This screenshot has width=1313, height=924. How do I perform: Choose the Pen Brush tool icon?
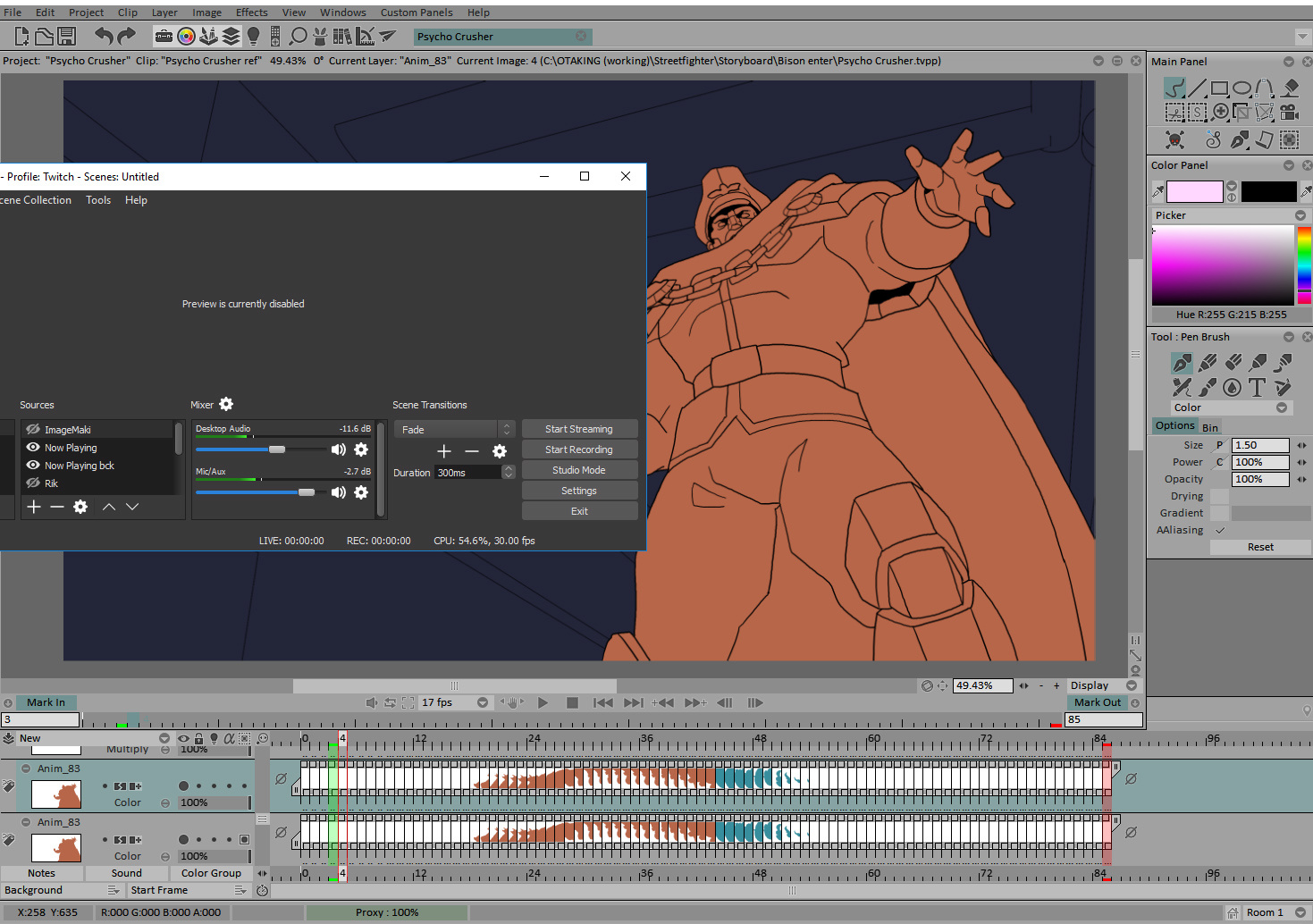pyautogui.click(x=1182, y=363)
